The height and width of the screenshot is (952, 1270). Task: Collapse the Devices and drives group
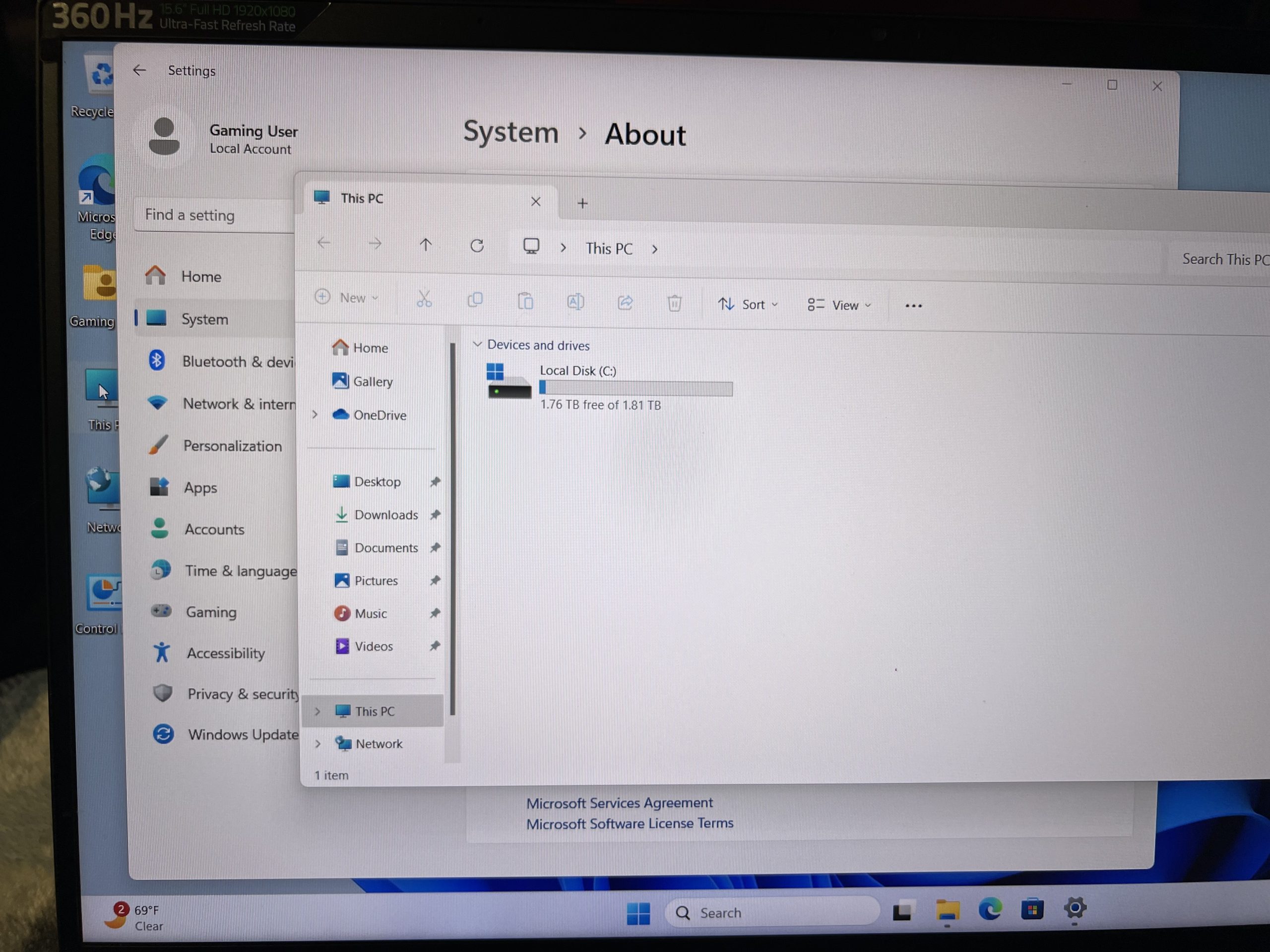tap(477, 344)
